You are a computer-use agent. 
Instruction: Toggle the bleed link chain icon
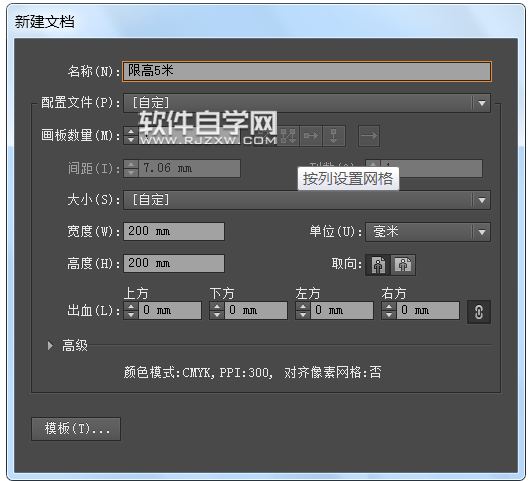click(479, 312)
